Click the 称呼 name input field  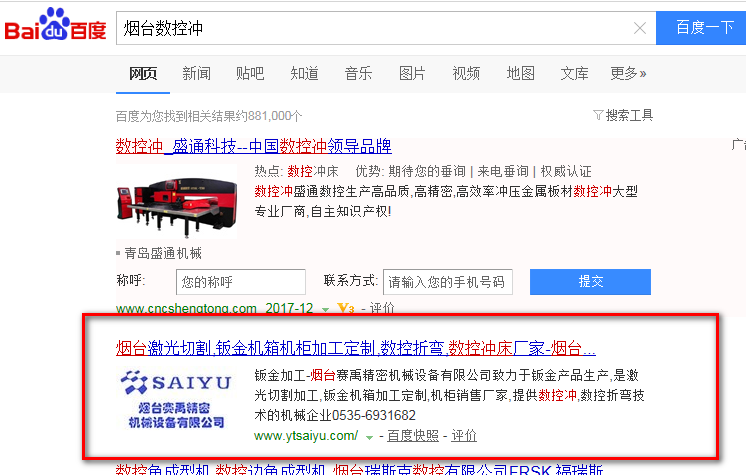[x=240, y=282]
